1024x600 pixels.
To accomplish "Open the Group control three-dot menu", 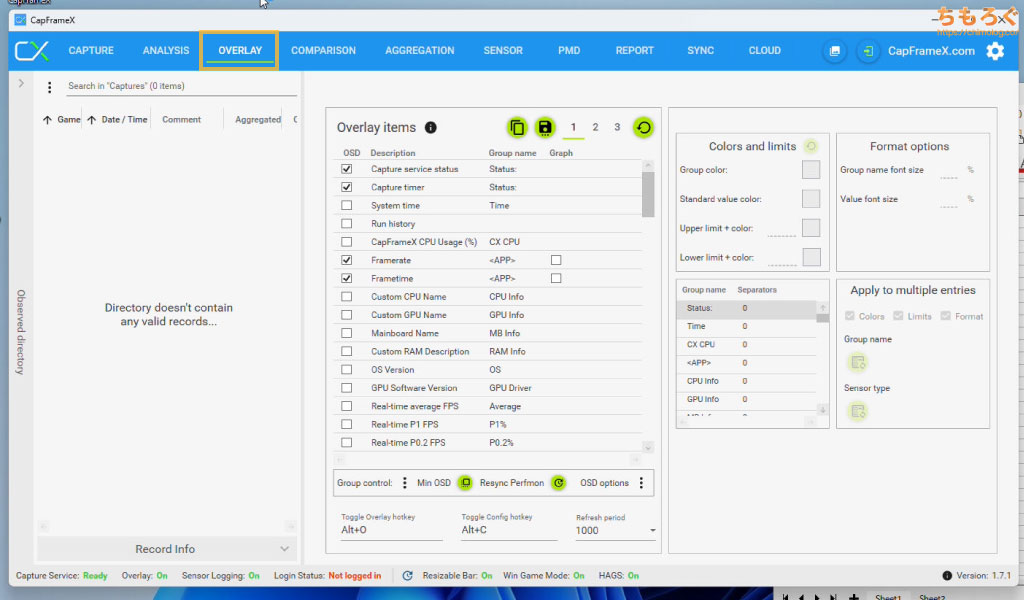I will click(404, 483).
